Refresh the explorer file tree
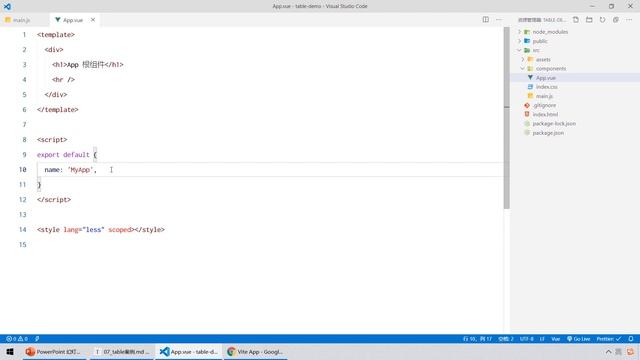This screenshot has width=640, height=360. click(602, 20)
